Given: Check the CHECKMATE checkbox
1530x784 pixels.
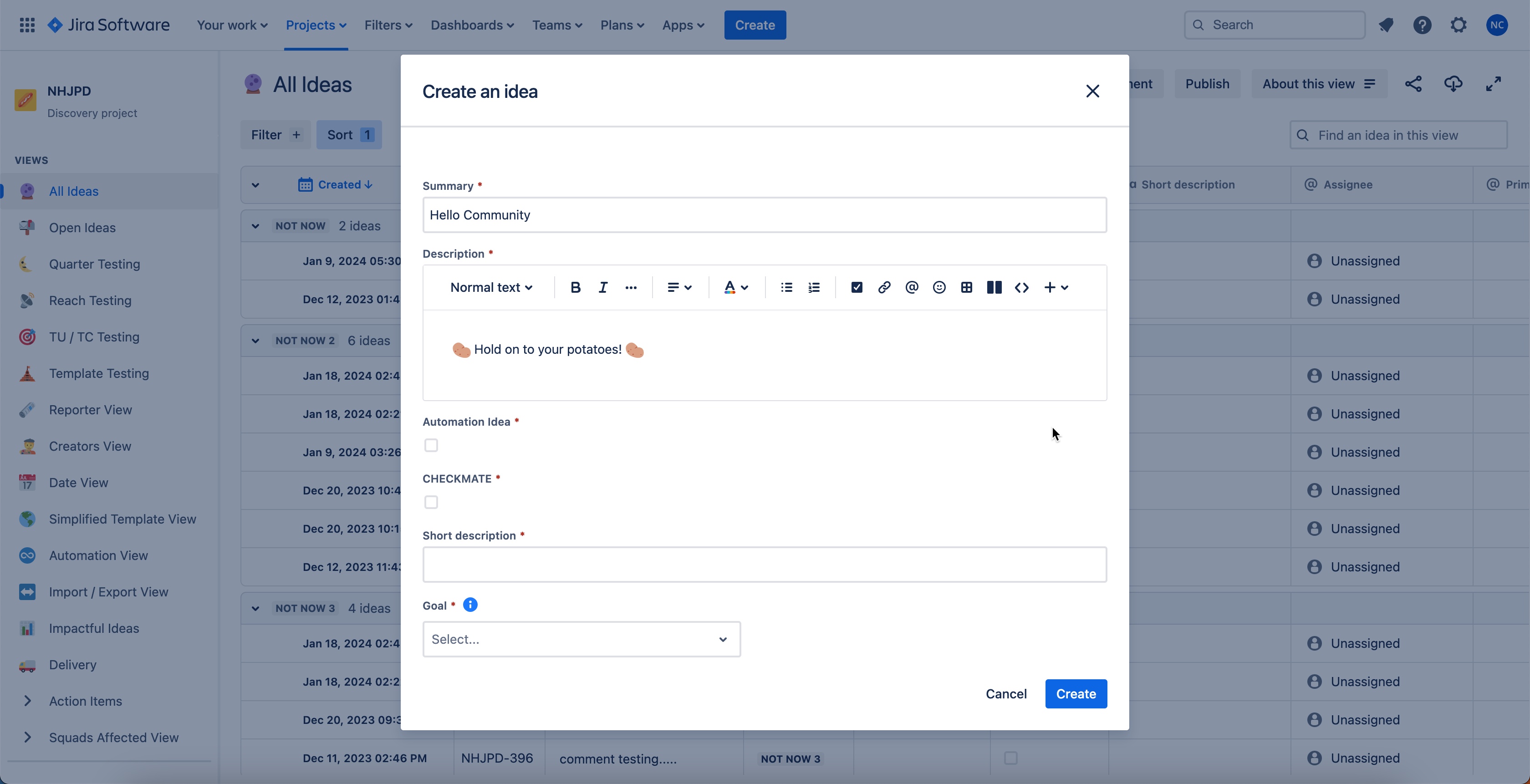Looking at the screenshot, I should 431,502.
